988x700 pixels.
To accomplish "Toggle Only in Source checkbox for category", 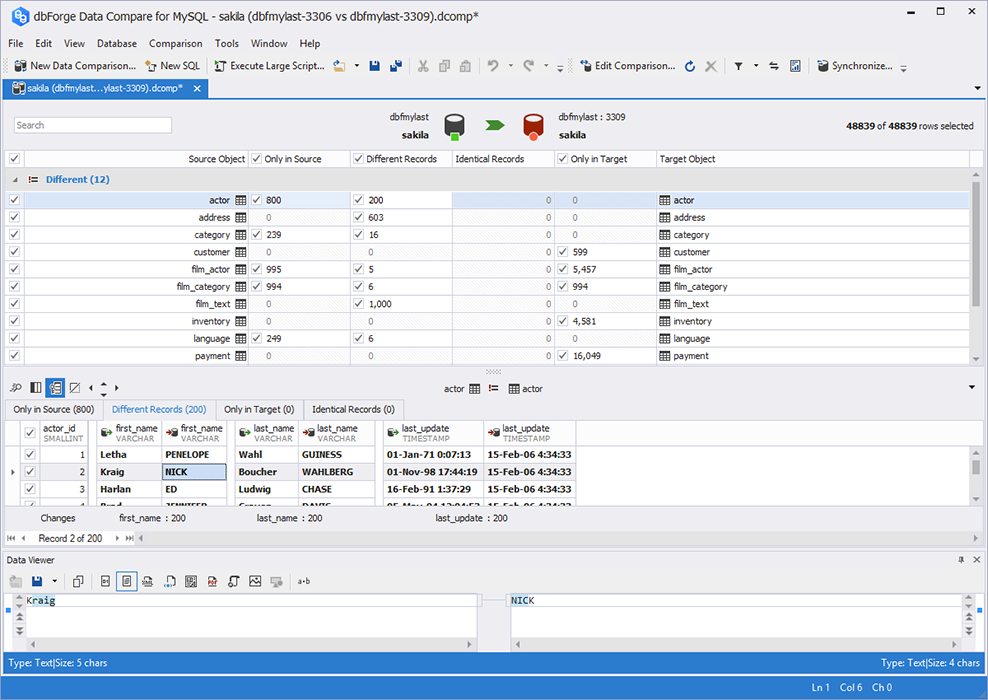I will click(257, 235).
